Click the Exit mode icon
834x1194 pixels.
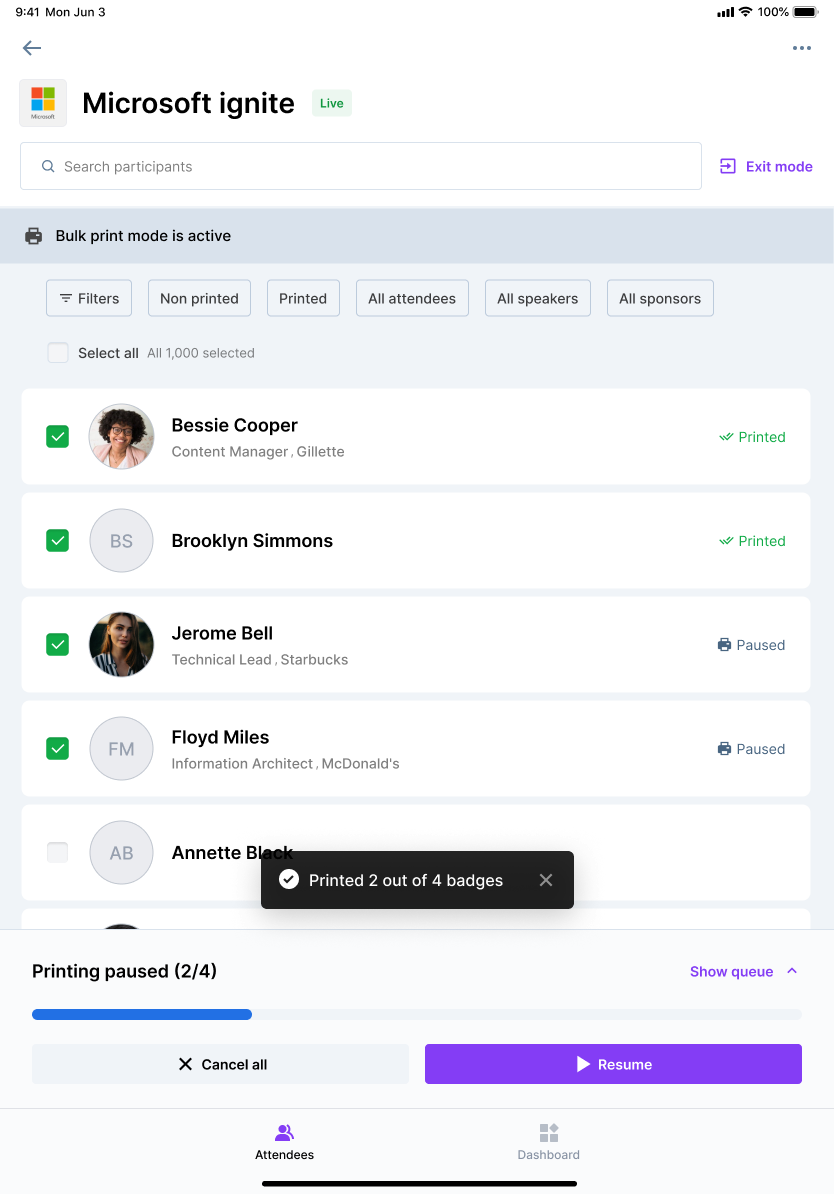click(x=727, y=166)
